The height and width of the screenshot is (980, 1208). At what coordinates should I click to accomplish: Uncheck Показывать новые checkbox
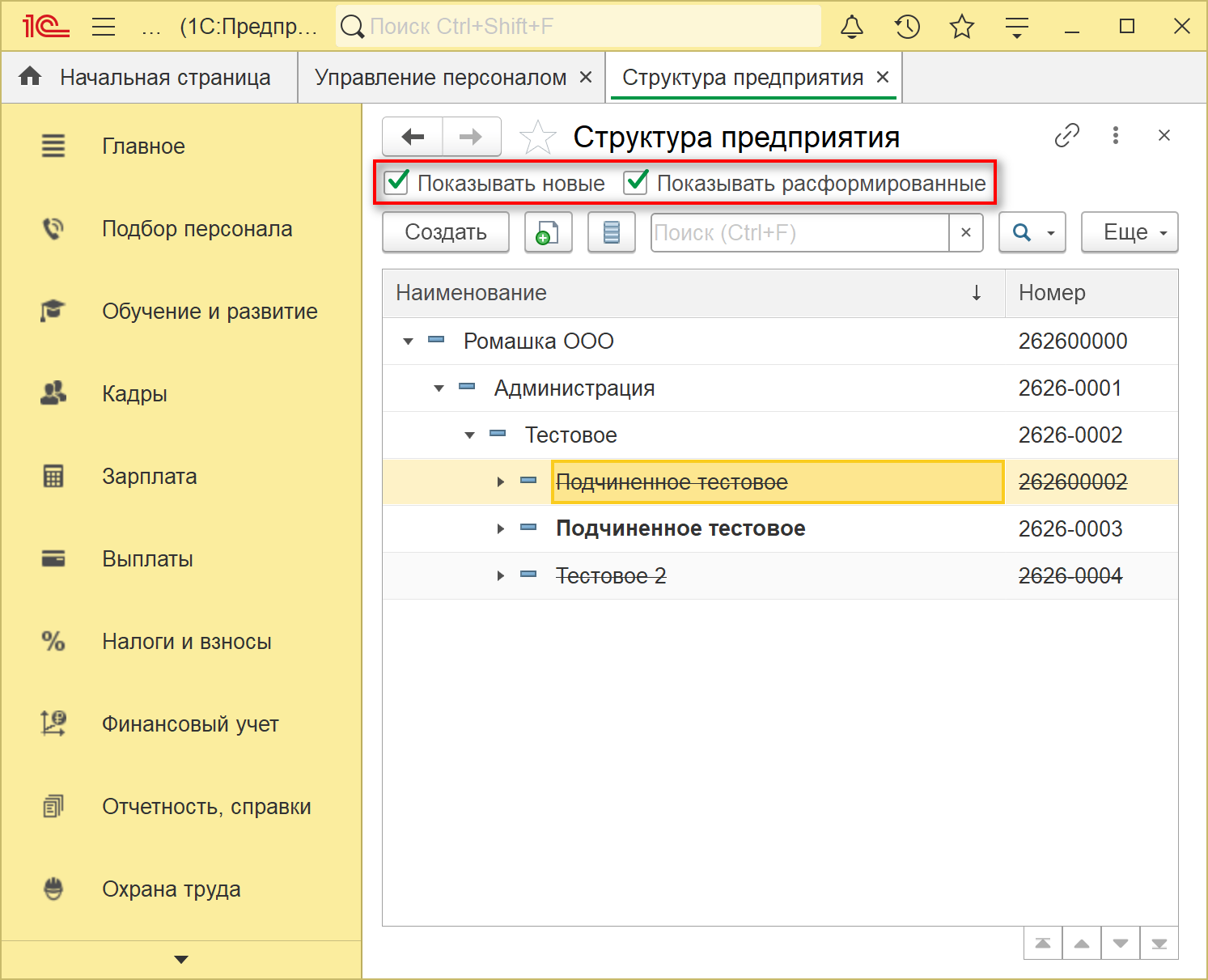pos(396,183)
